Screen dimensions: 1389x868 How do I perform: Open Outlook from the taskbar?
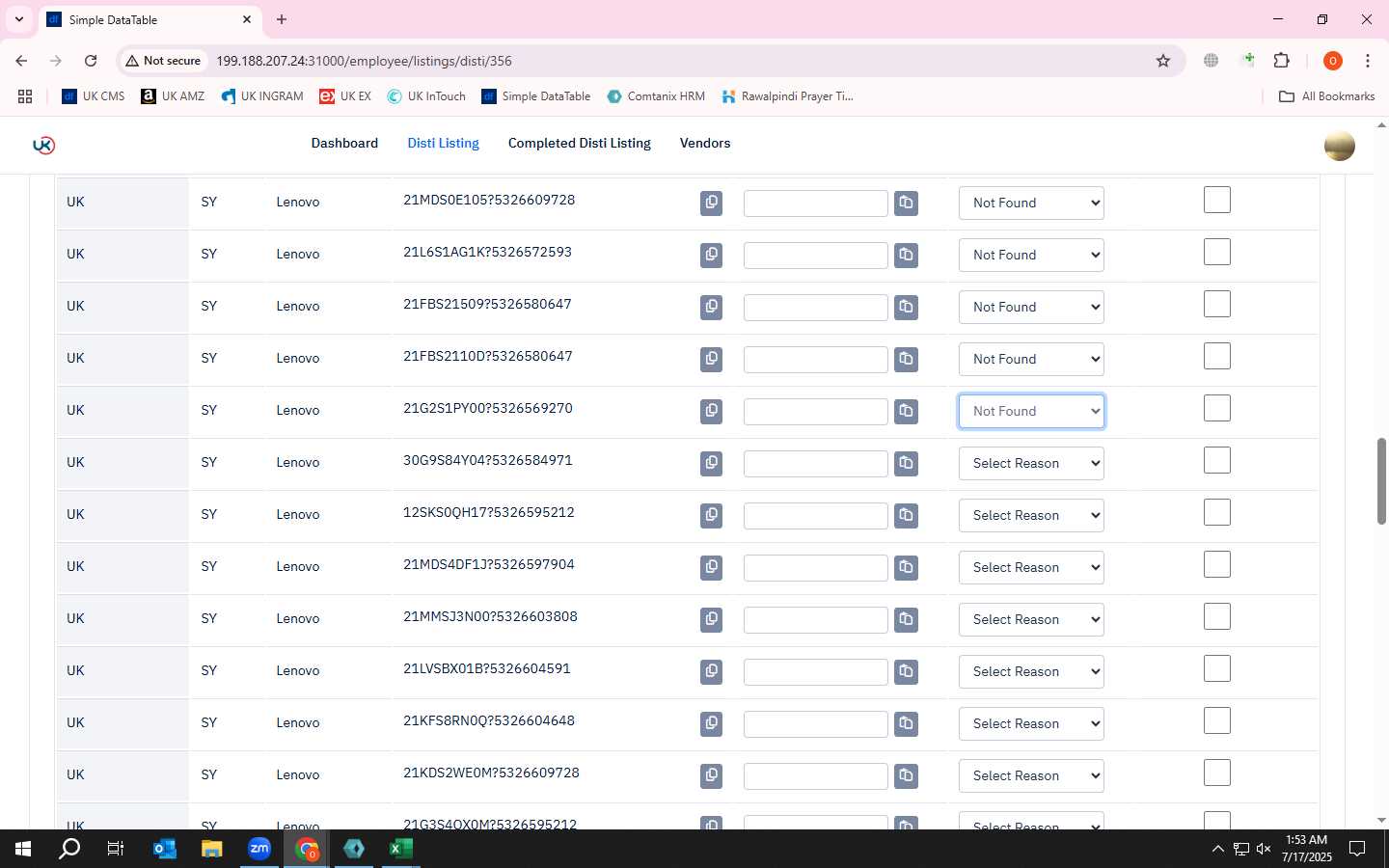tap(165, 849)
